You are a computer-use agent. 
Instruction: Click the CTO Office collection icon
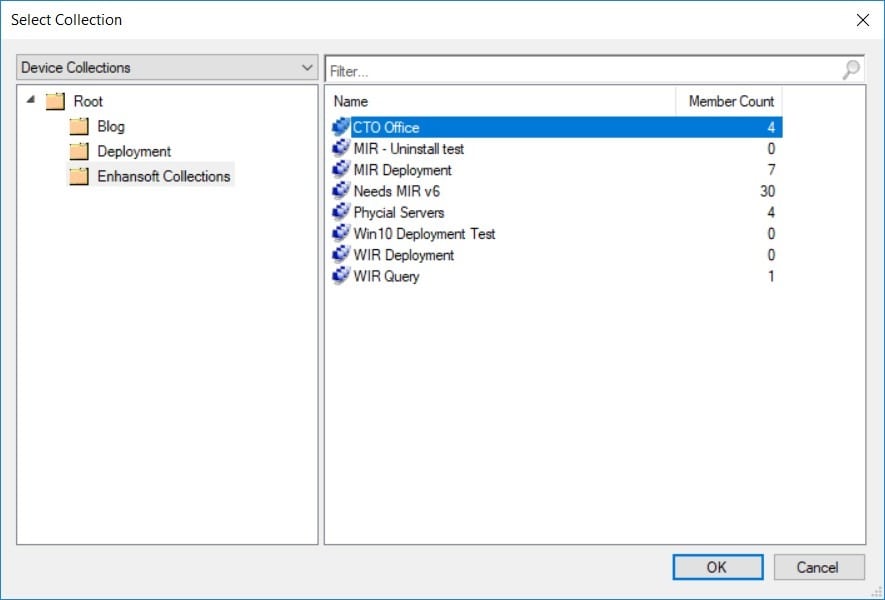(341, 127)
